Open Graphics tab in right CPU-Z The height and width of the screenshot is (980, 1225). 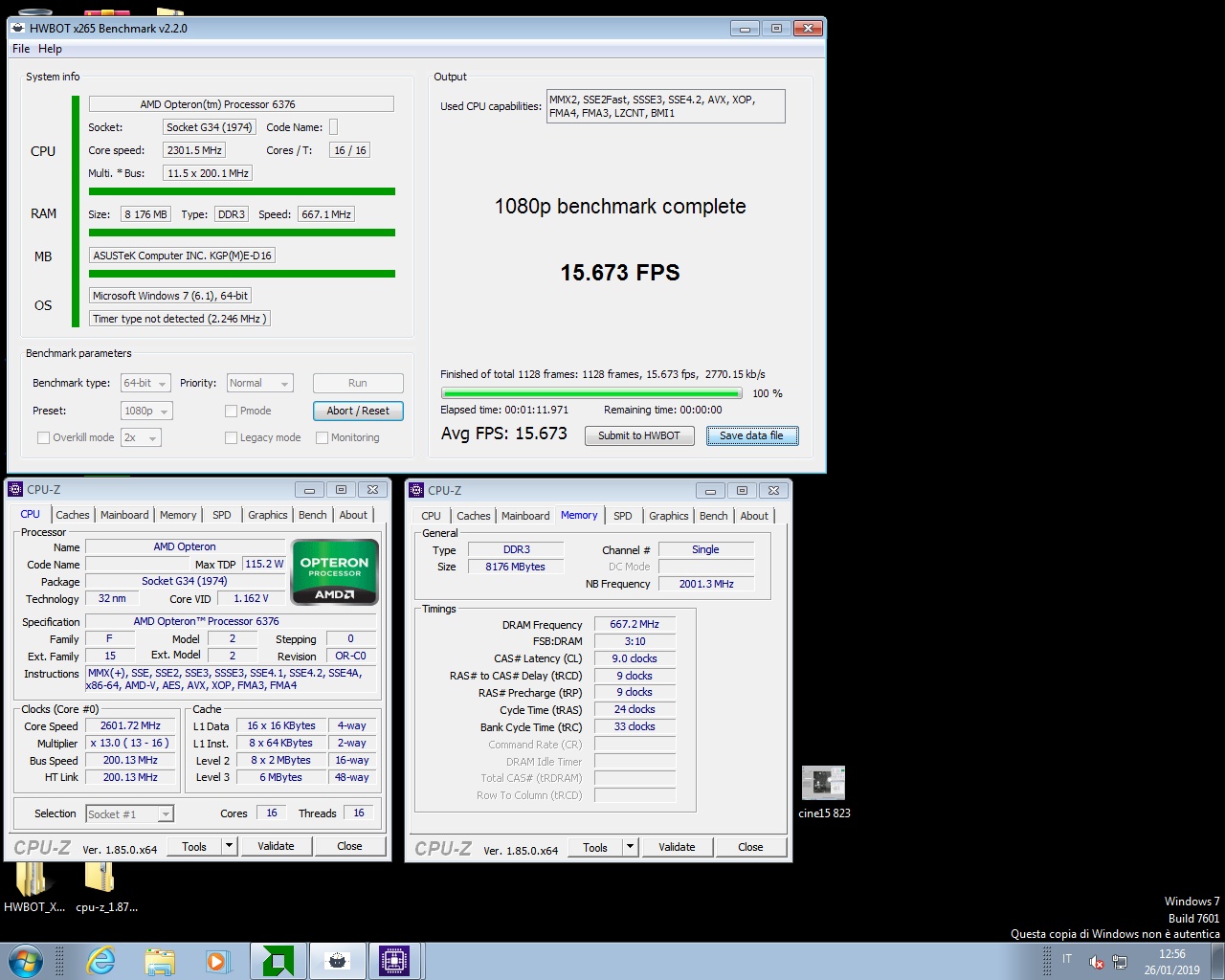click(668, 516)
